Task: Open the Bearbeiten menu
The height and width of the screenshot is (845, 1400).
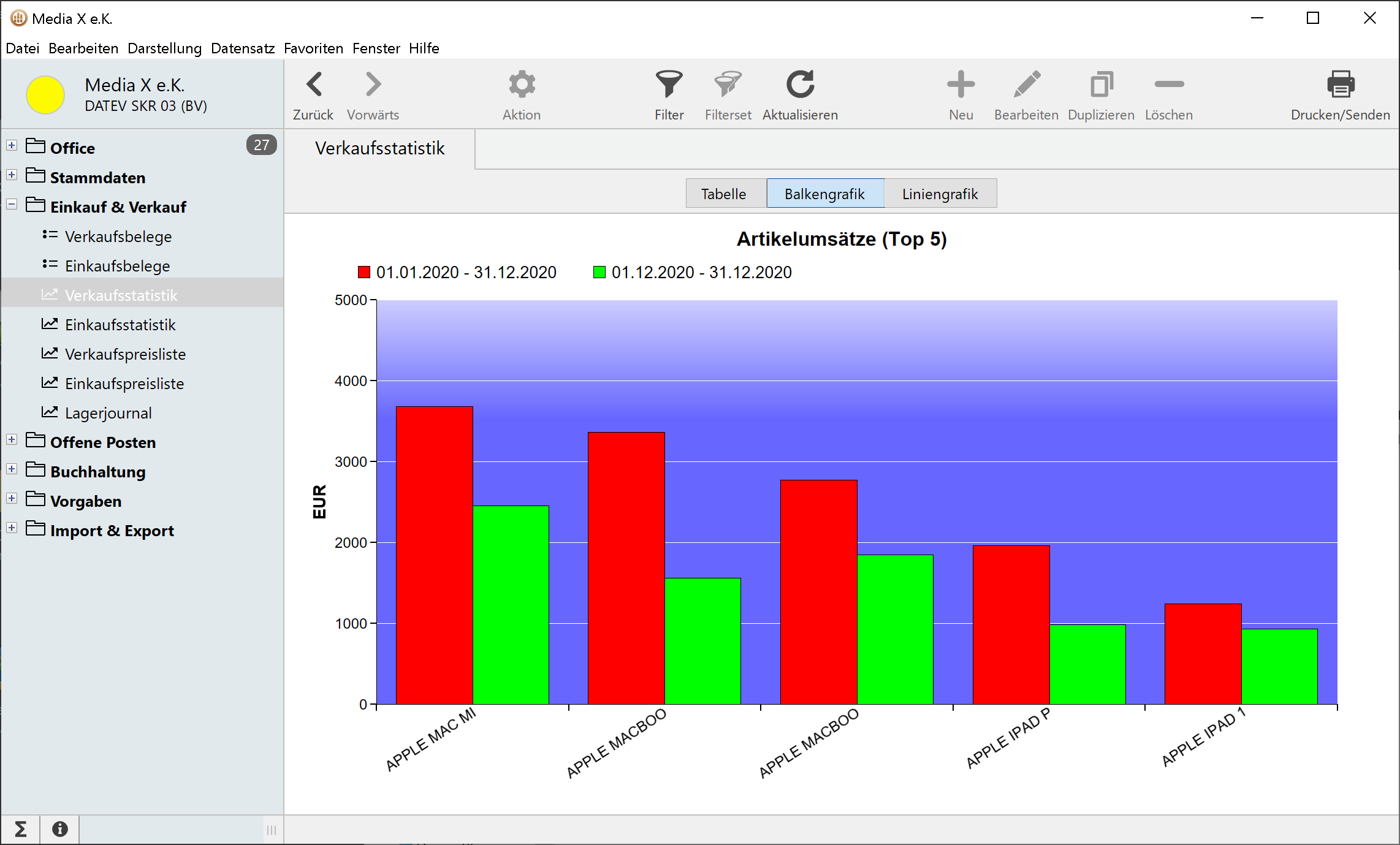Action: 83,48
